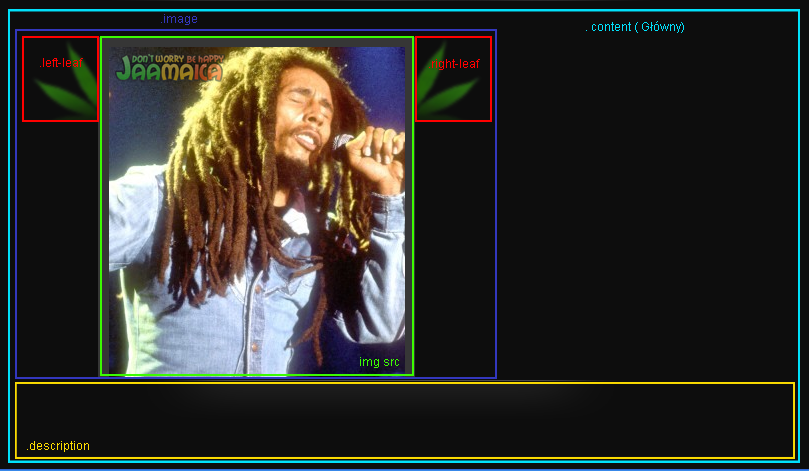Select the red .left-leaf label
This screenshot has width=809, height=471.
tap(60, 63)
